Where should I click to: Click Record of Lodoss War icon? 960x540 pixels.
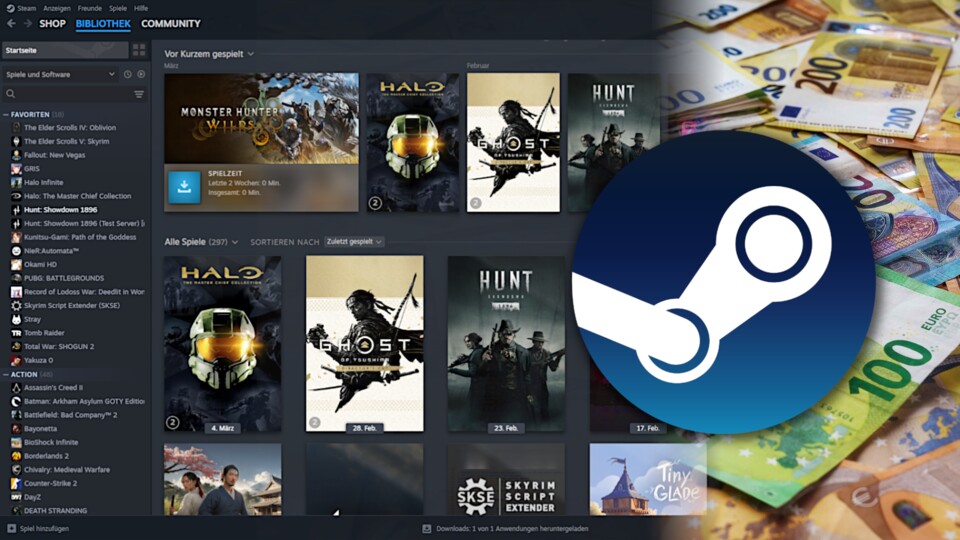tap(17, 292)
